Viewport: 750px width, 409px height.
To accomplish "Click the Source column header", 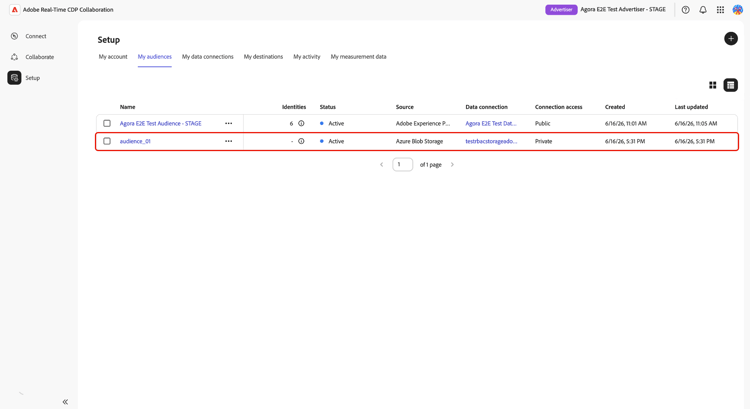I will [x=405, y=107].
